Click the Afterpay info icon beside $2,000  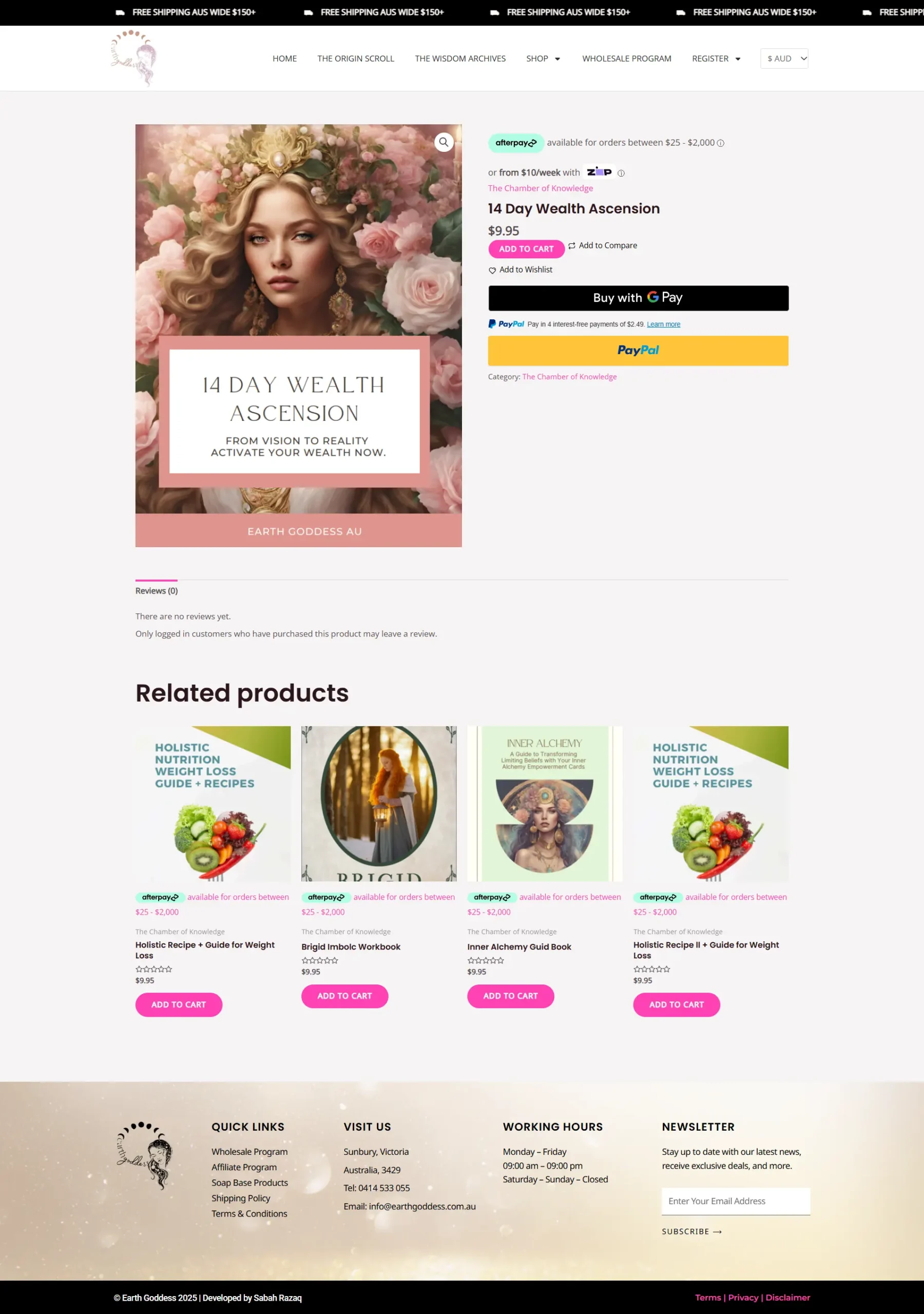(721, 143)
